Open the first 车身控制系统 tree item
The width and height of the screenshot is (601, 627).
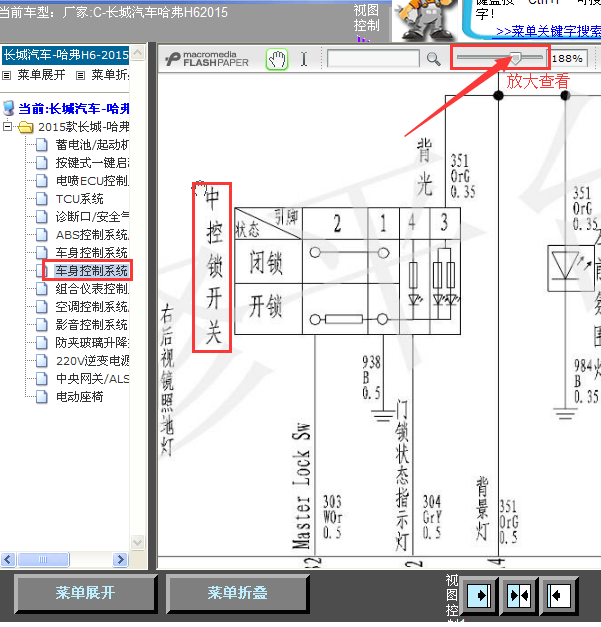tap(92, 253)
